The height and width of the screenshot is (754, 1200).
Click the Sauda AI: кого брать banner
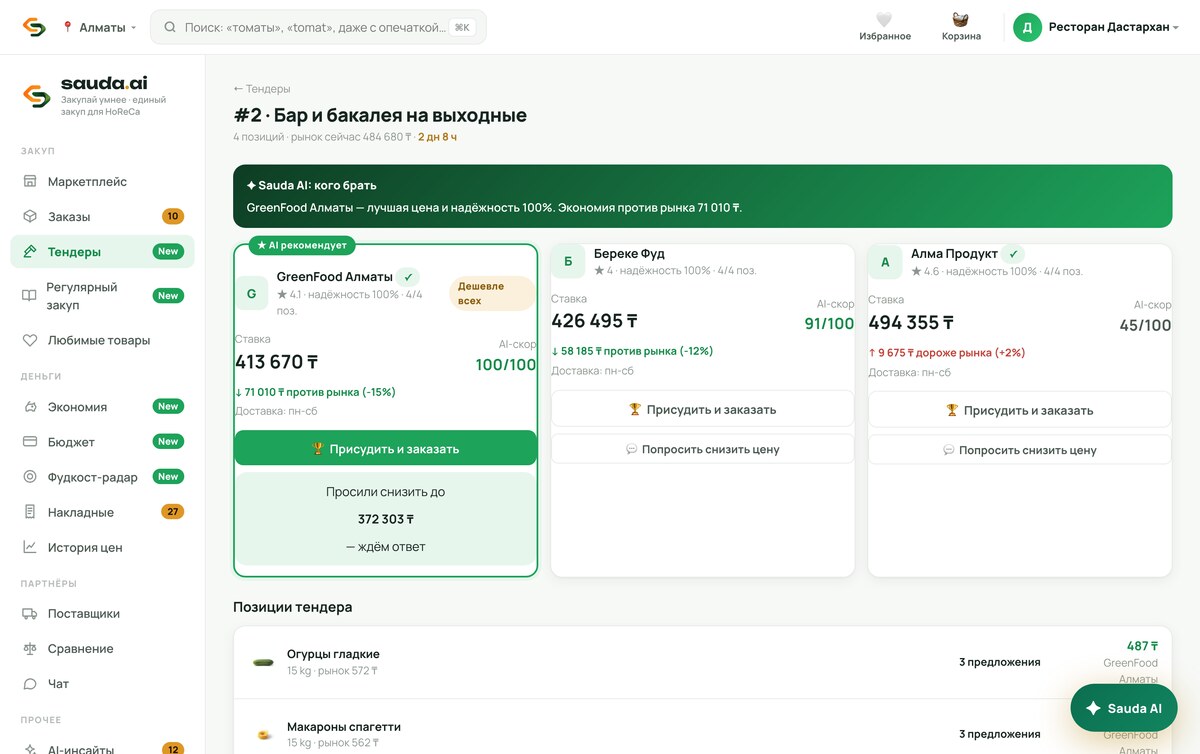(702, 196)
